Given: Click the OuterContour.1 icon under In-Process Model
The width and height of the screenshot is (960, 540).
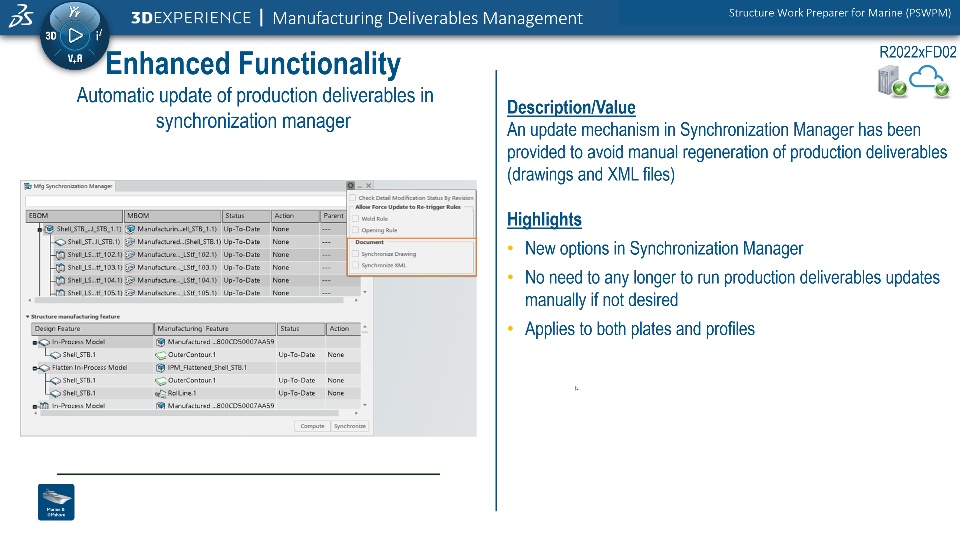Looking at the screenshot, I should point(161,355).
